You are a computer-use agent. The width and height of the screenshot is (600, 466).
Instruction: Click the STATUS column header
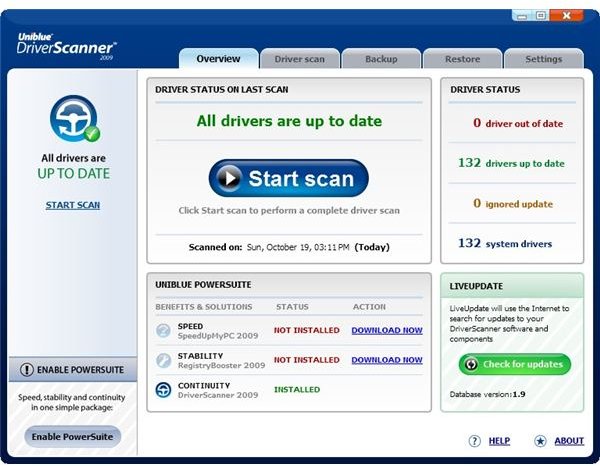(x=292, y=307)
